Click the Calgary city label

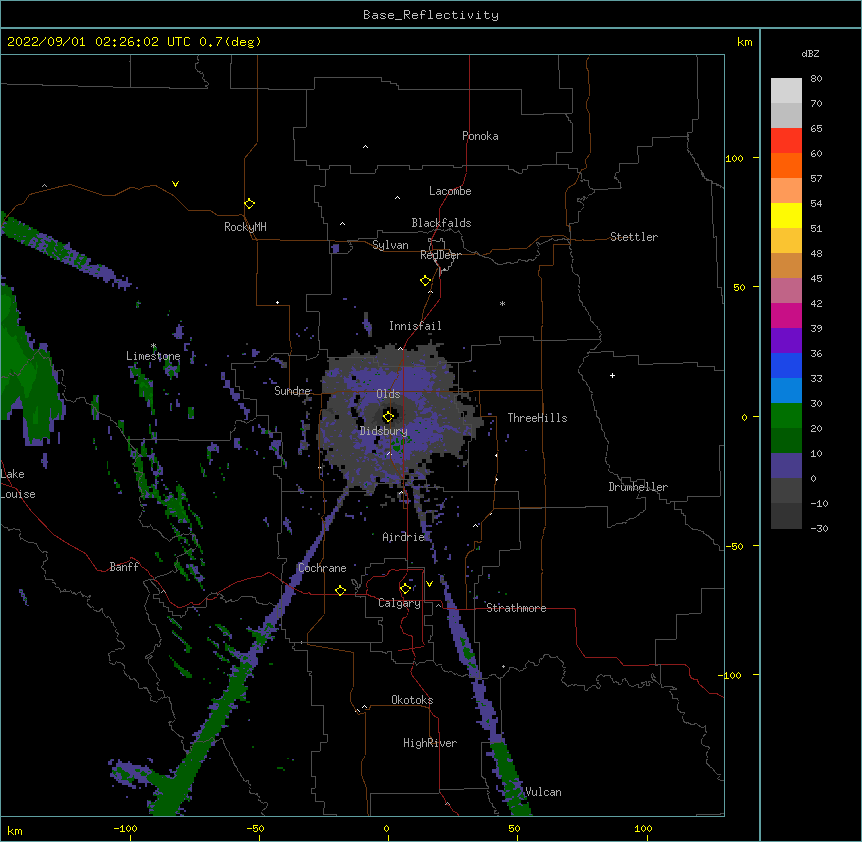399,603
